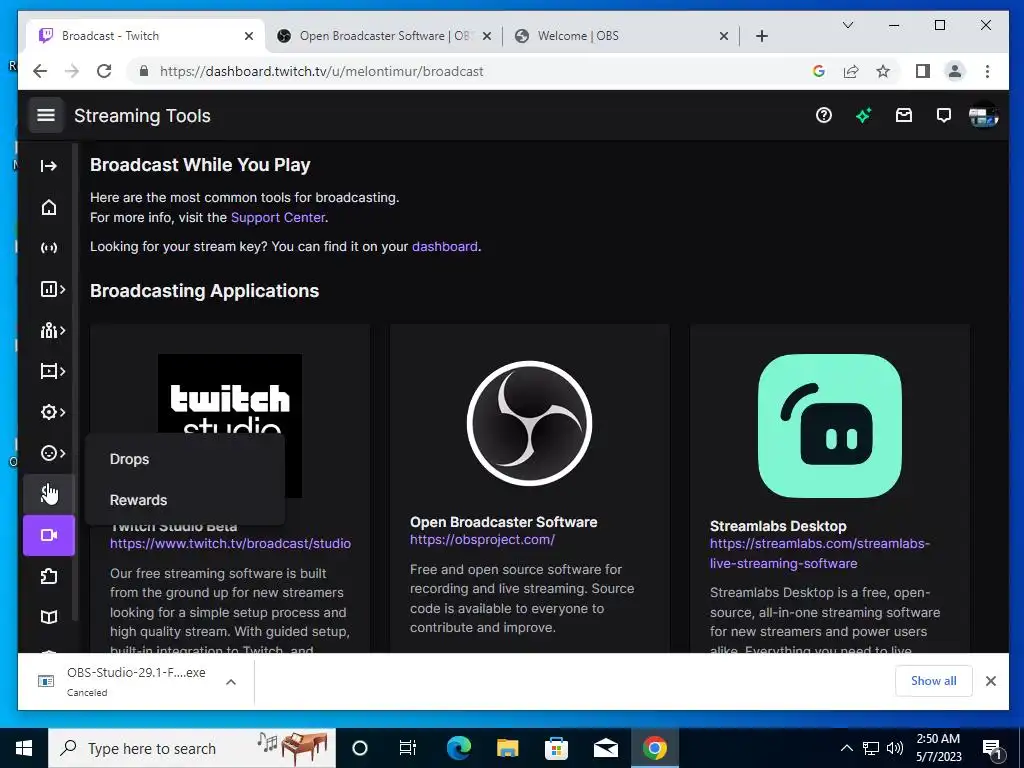Expand OBS-Studio download options arrow
Viewport: 1024px width, 768px height.
pos(231,682)
